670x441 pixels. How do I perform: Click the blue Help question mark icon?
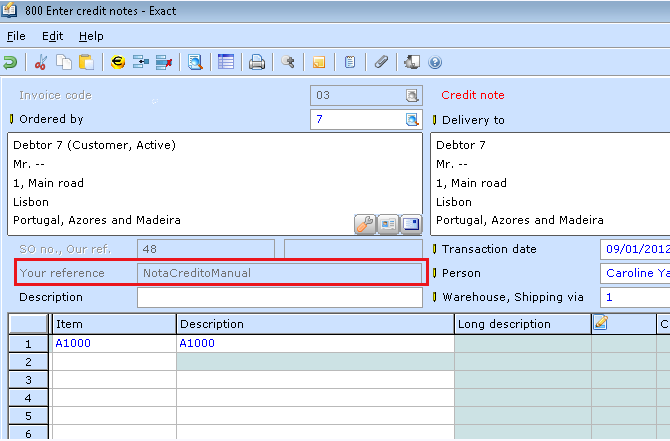[x=435, y=62]
